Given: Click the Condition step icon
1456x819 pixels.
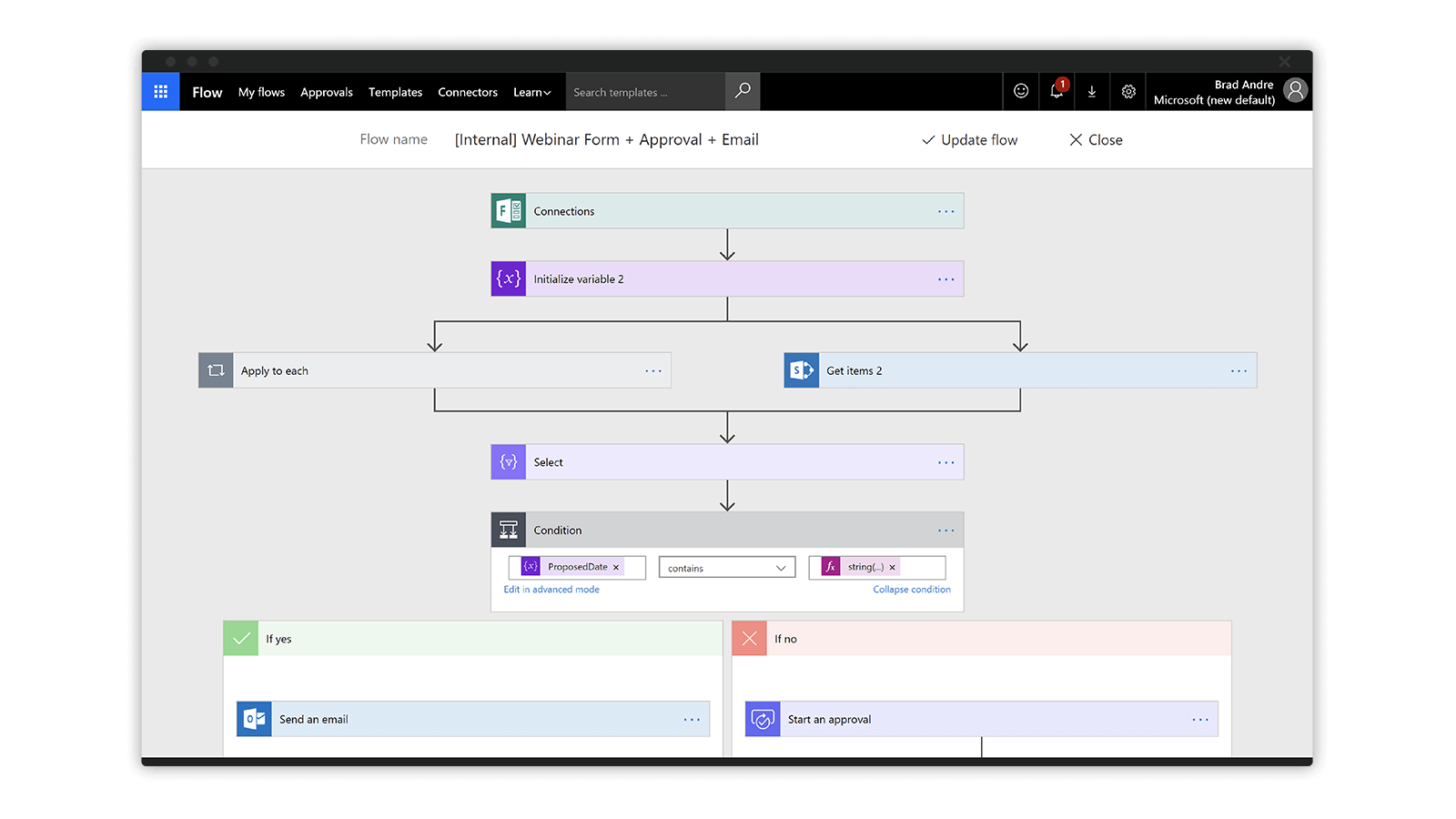Looking at the screenshot, I should point(509,530).
